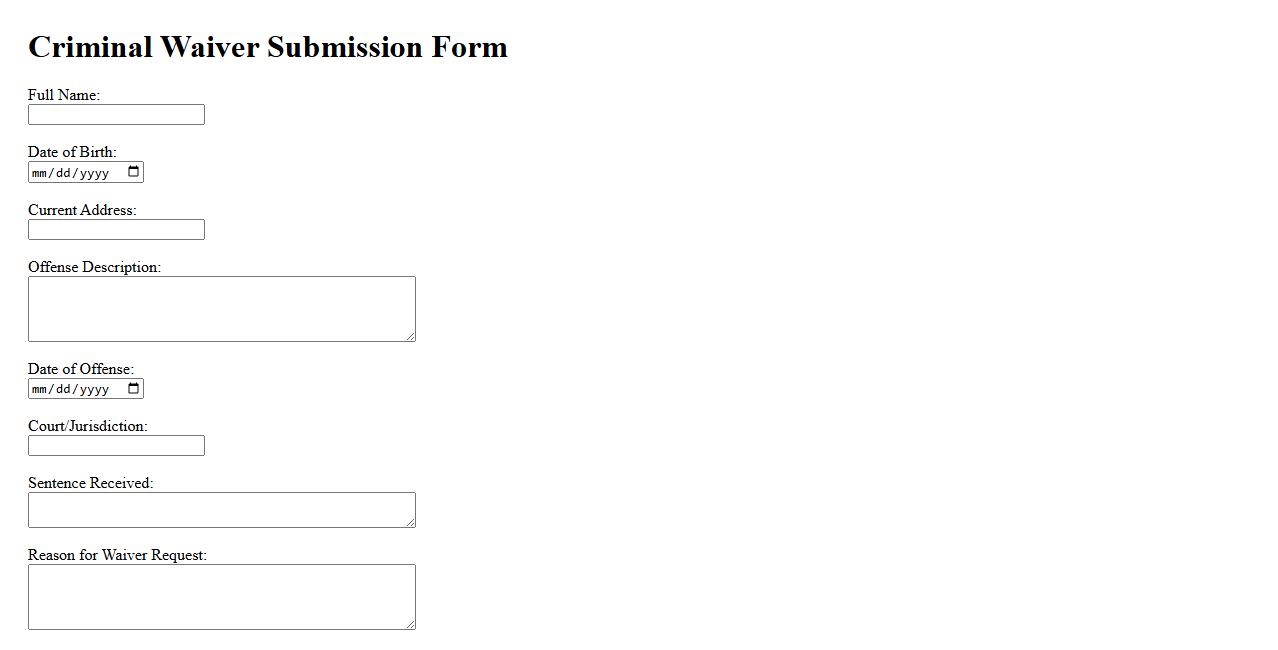Click the "Date of Birth:" label
The height and width of the screenshot is (650, 1278).
(x=72, y=152)
